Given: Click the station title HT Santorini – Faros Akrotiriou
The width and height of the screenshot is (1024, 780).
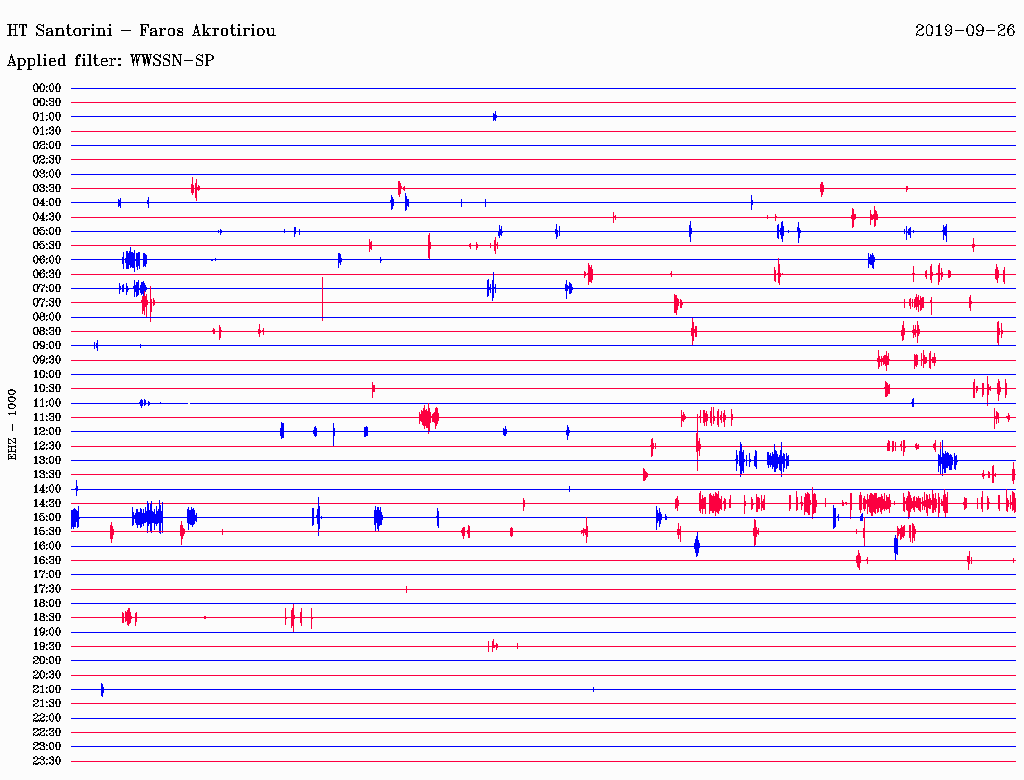Looking at the screenshot, I should pyautogui.click(x=141, y=31).
